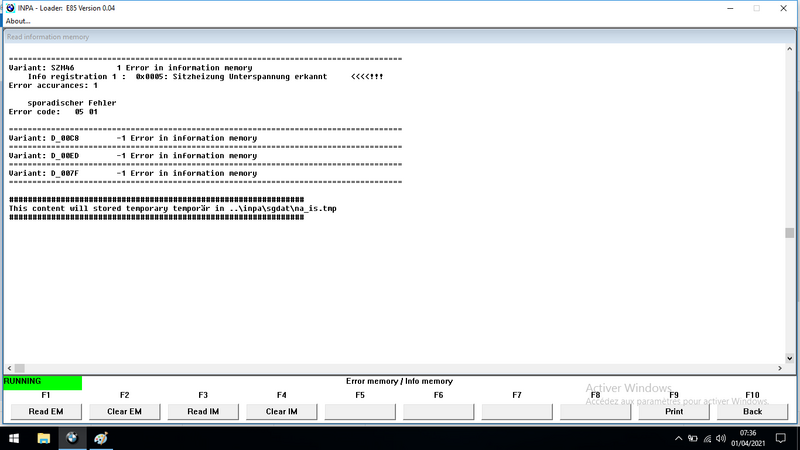Click 'Variant: D_007F' line
This screenshot has height=450, width=800.
133,173
